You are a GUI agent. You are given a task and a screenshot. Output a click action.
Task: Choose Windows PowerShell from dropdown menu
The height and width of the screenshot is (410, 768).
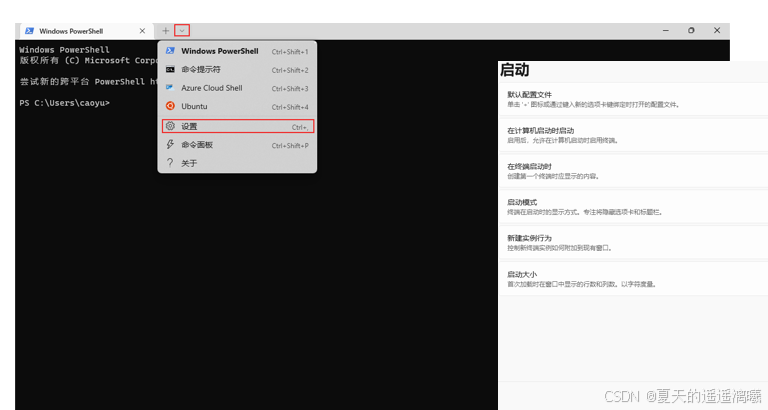point(237,51)
